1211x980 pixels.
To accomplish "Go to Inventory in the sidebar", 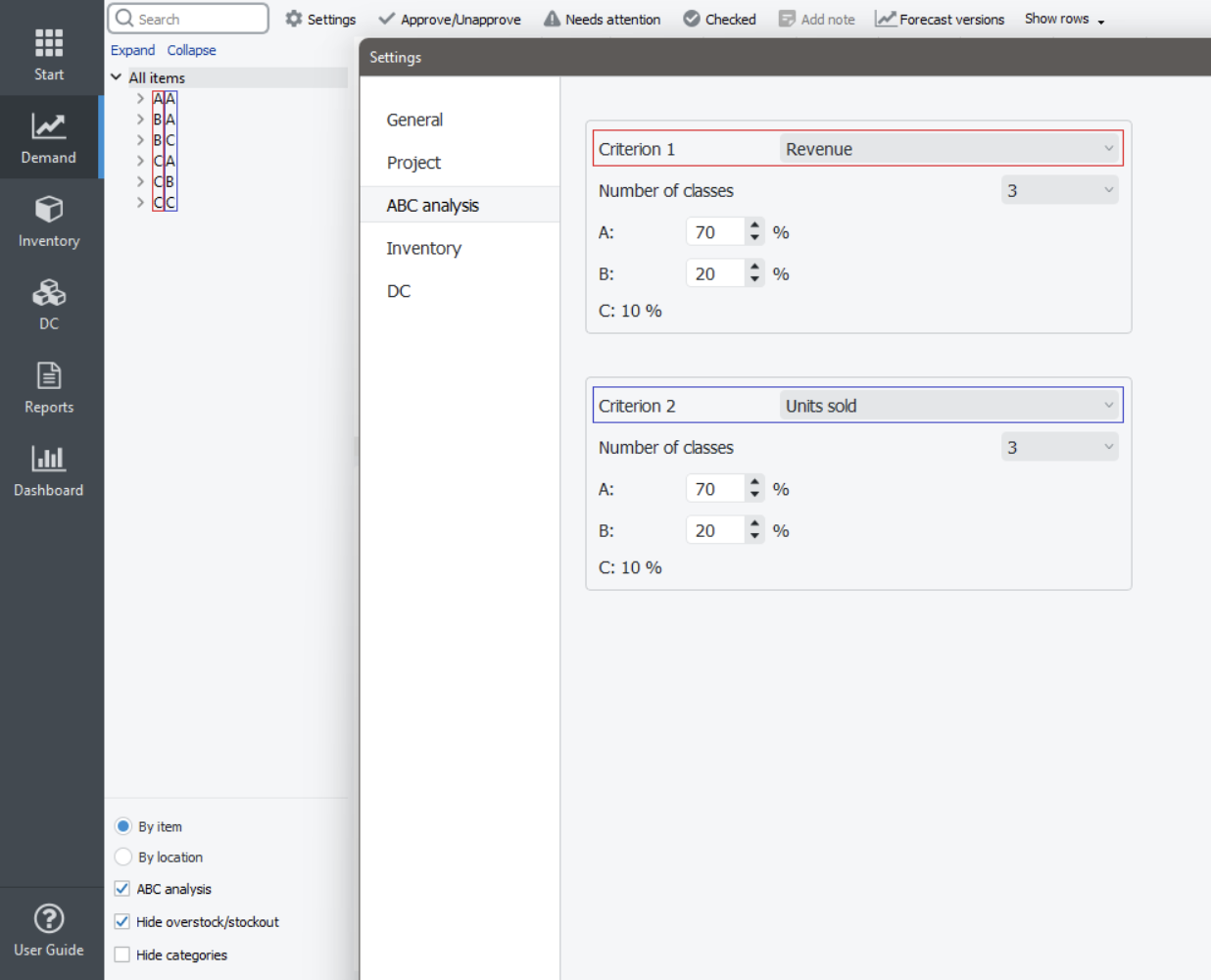I will pyautogui.click(x=49, y=221).
